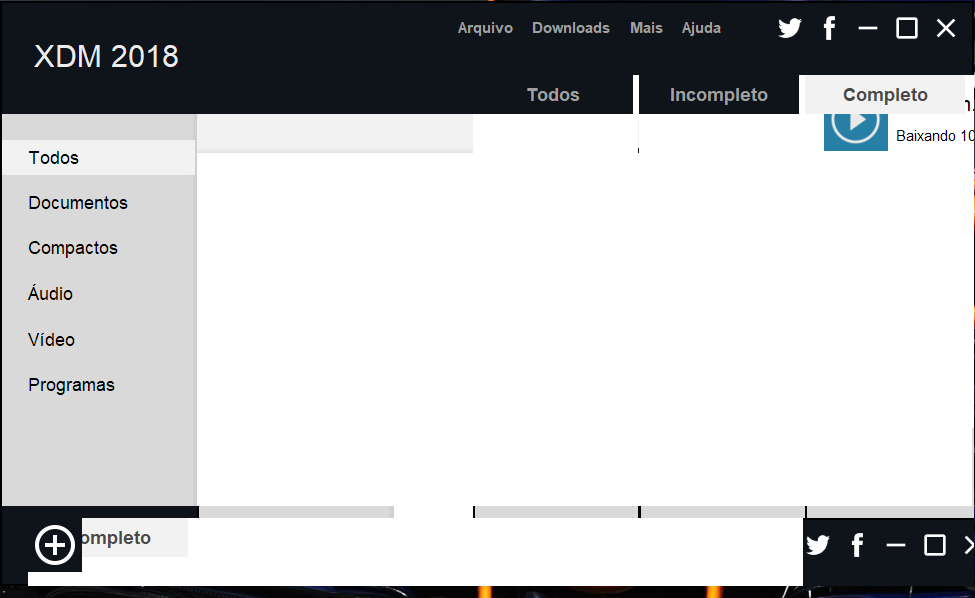Open the Mais menu
Image resolution: width=975 pixels, height=598 pixels.
646,28
